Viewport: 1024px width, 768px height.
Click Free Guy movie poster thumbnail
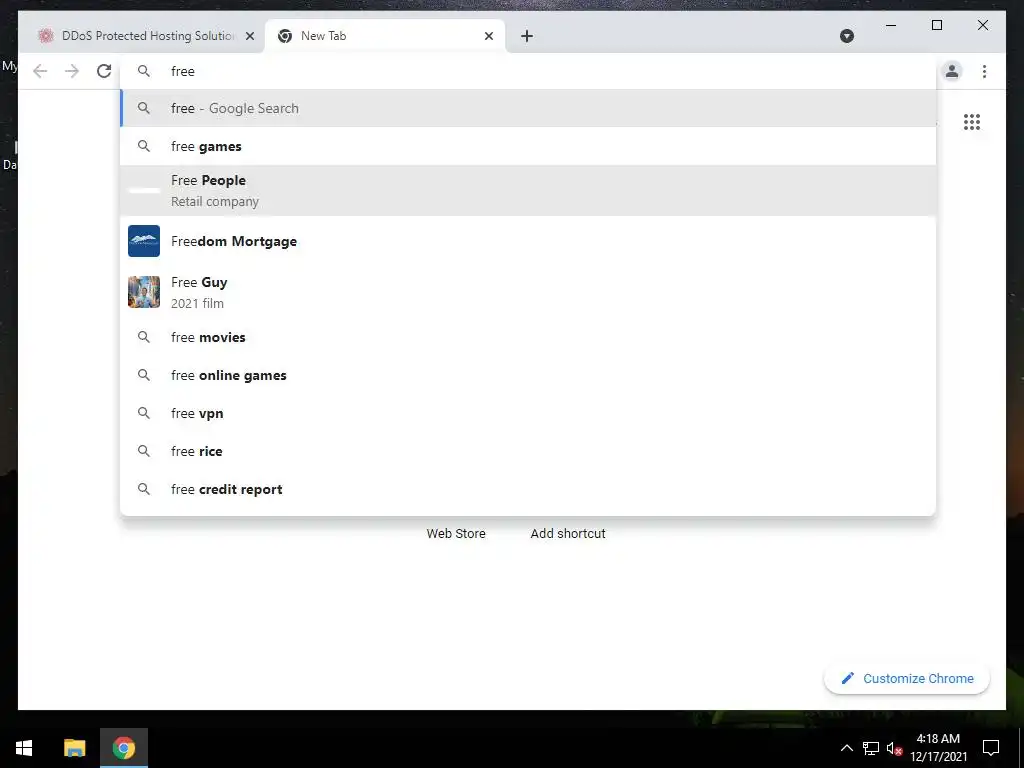[x=144, y=292]
